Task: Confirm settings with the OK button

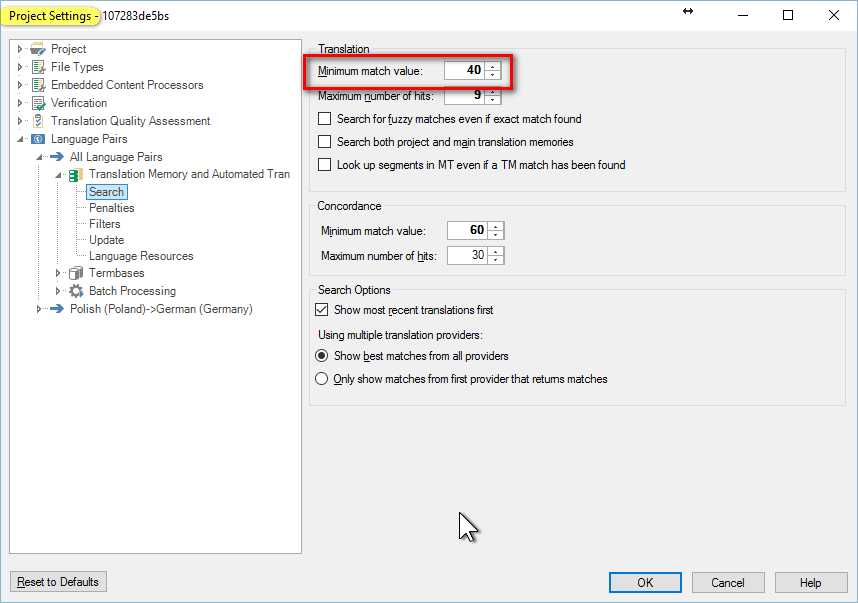Action: coord(645,582)
